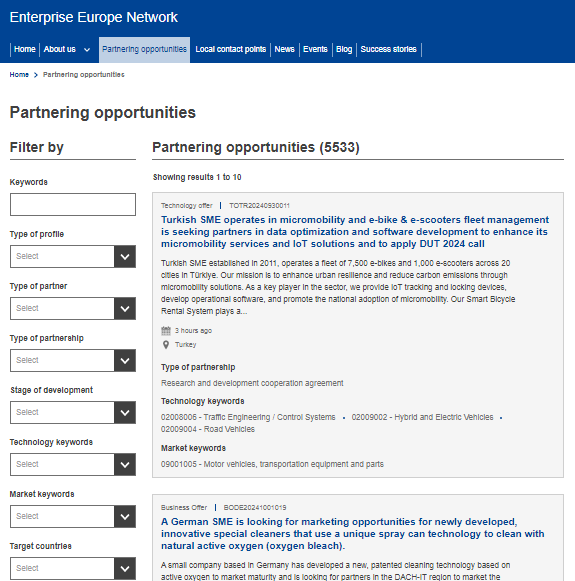Image resolution: width=575 pixels, height=581 pixels.
Task: Open the Target countries dropdown arrow
Action: coord(125,568)
